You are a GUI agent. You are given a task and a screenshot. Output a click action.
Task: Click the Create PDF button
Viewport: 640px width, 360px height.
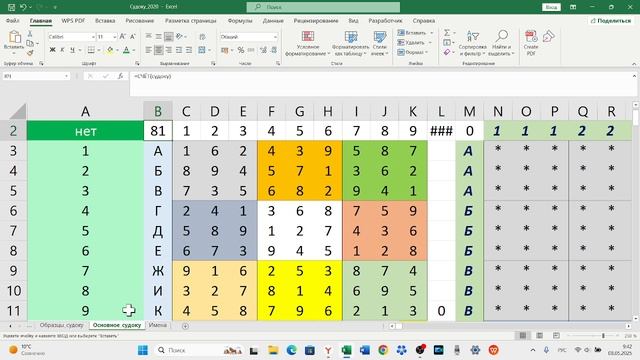click(x=531, y=43)
